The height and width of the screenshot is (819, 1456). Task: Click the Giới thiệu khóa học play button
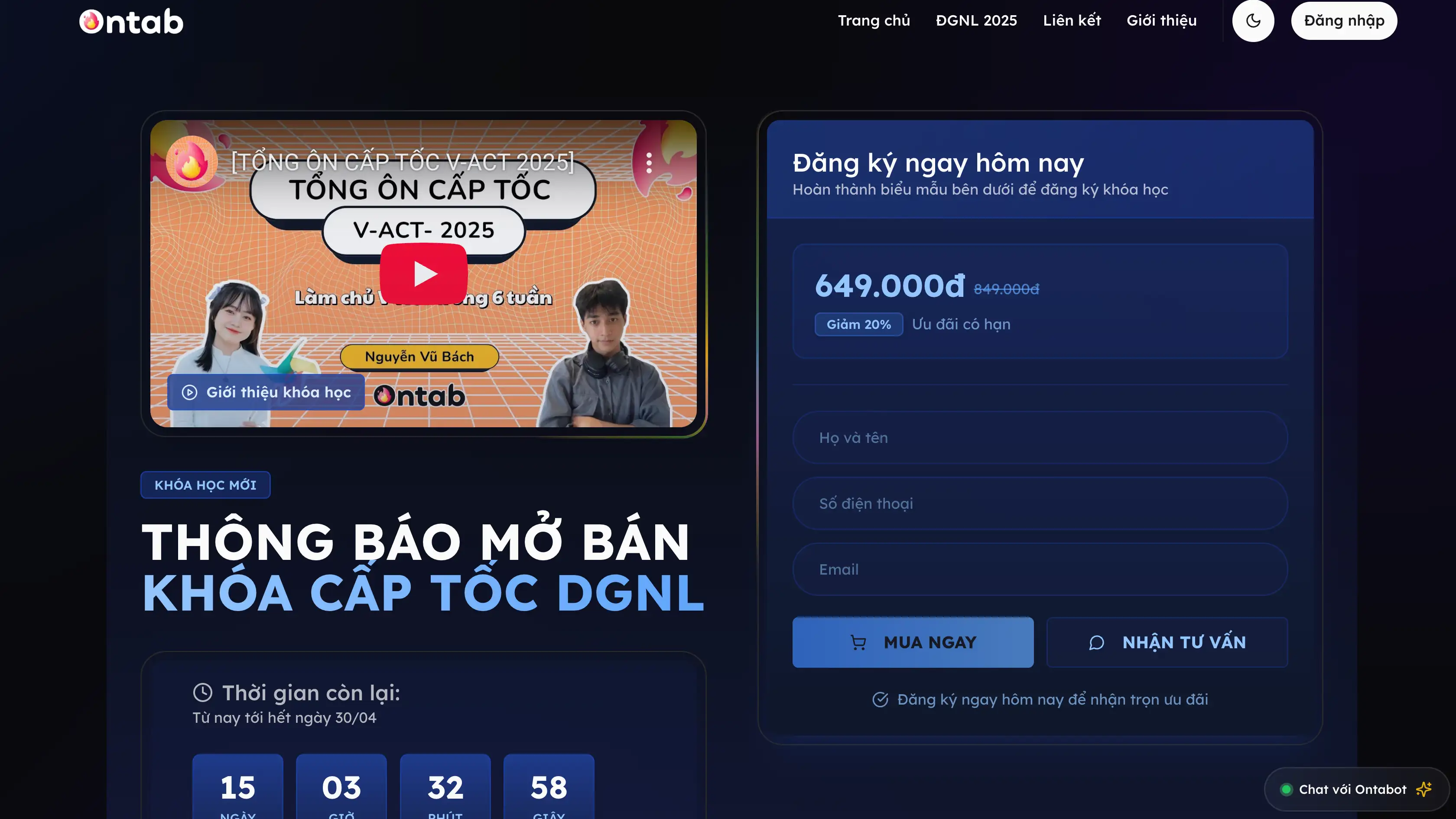pyautogui.click(x=189, y=392)
